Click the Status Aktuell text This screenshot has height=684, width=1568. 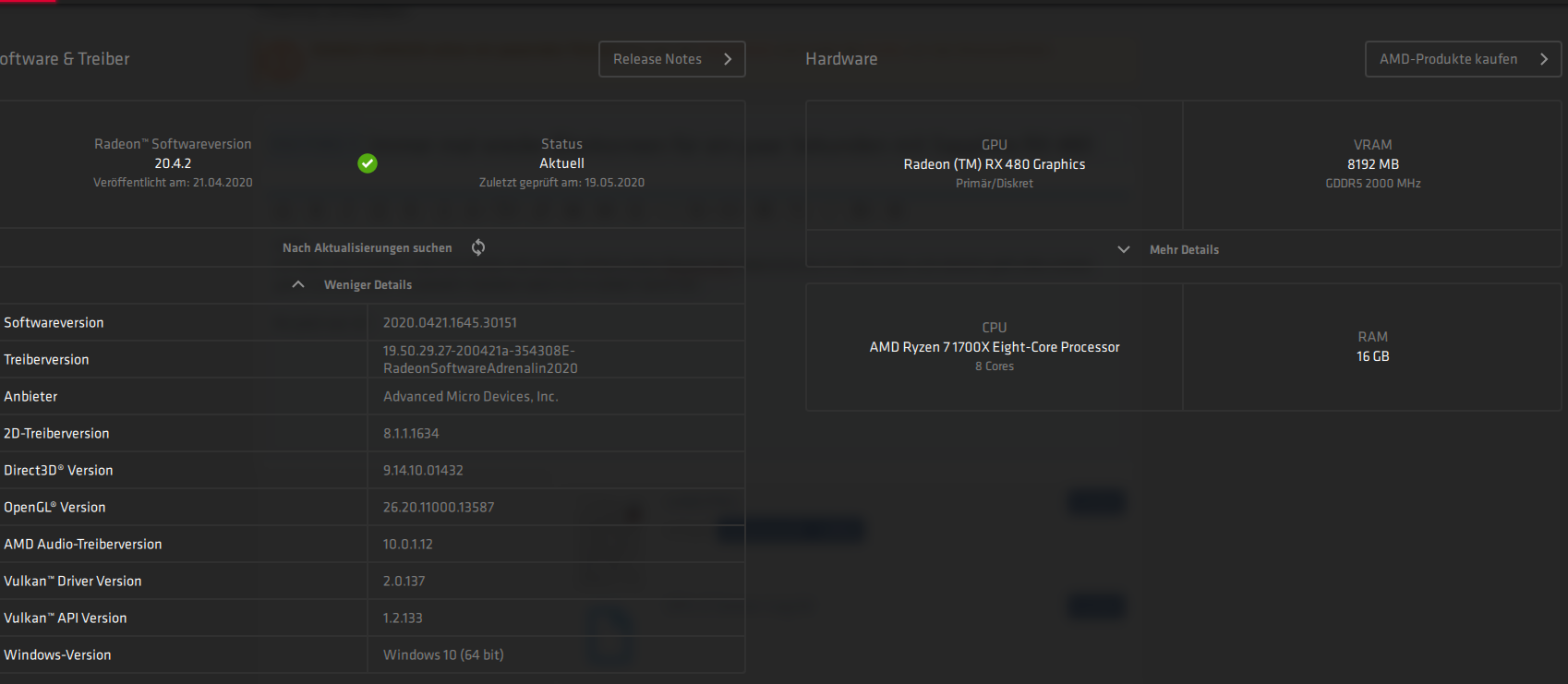(561, 163)
